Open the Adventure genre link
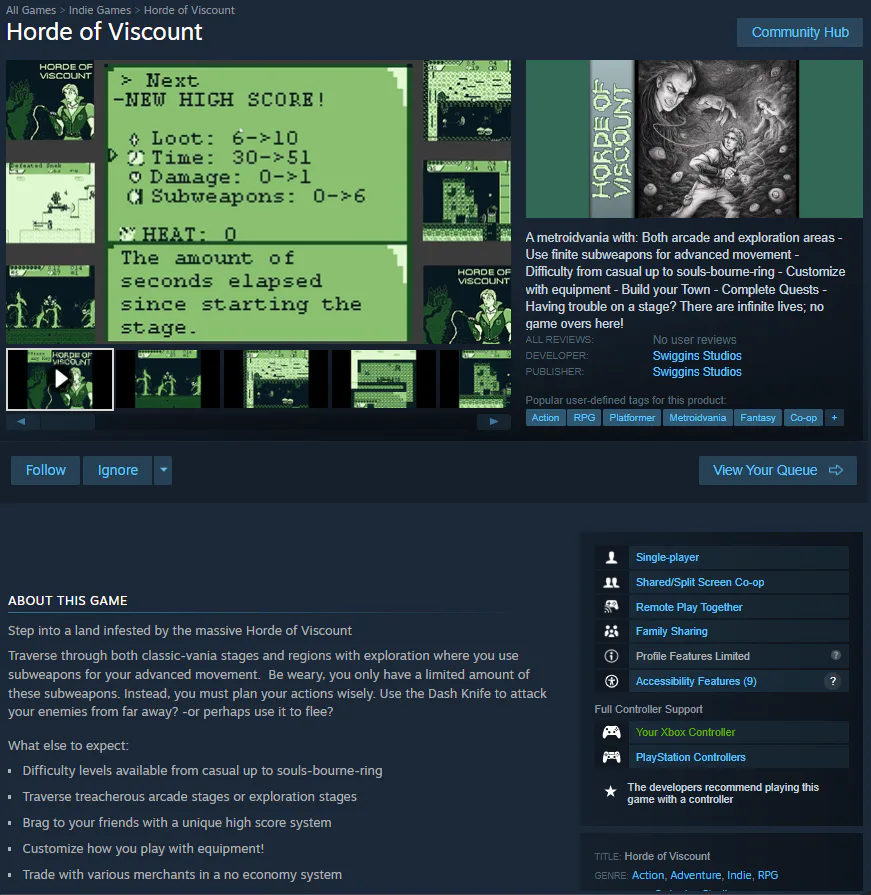Viewport: 871px width, 895px height. tap(695, 875)
